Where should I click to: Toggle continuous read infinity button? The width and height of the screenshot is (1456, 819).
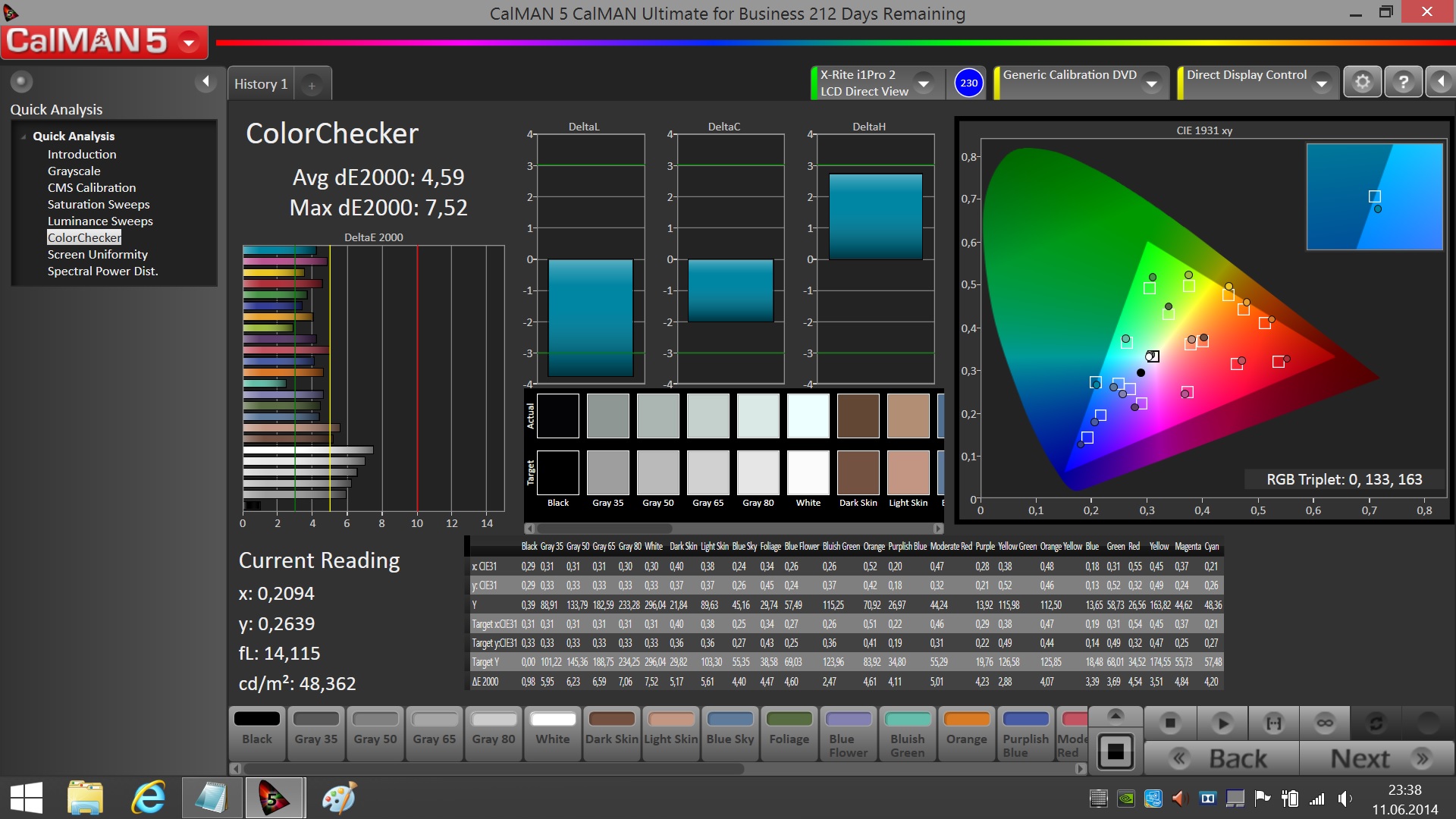click(1325, 723)
